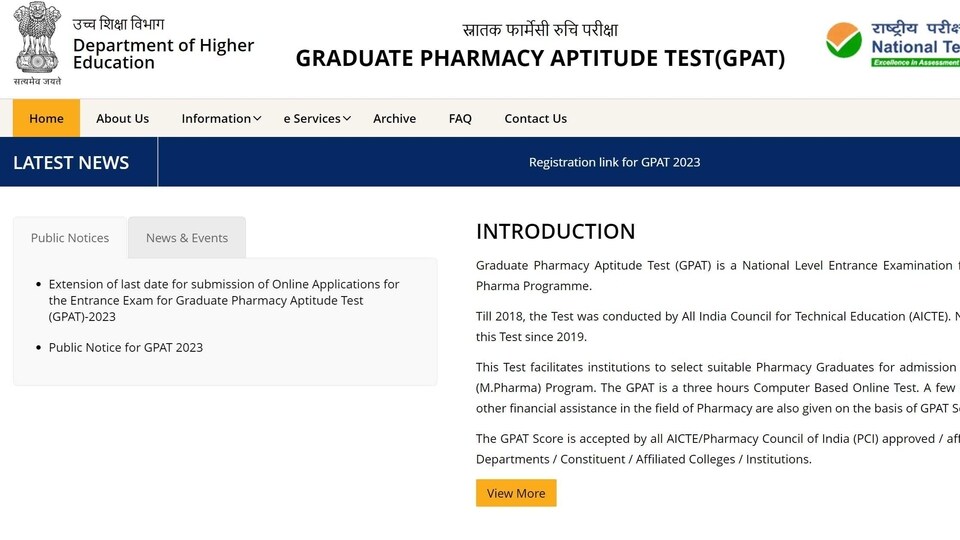Viewport: 960px width, 540px height.
Task: Open Registration link for GPAT 2023
Action: tap(615, 162)
